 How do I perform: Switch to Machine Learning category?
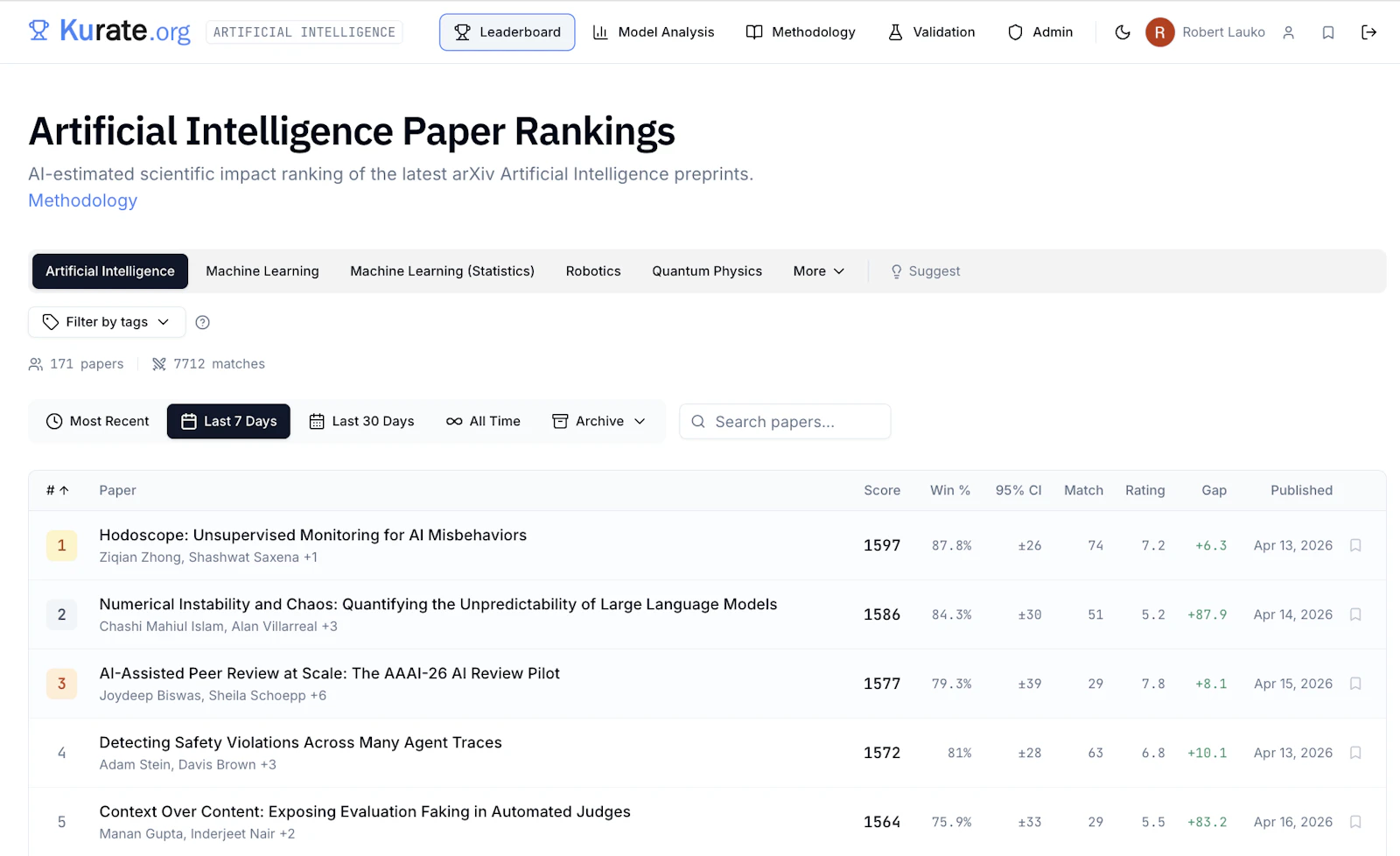262,271
